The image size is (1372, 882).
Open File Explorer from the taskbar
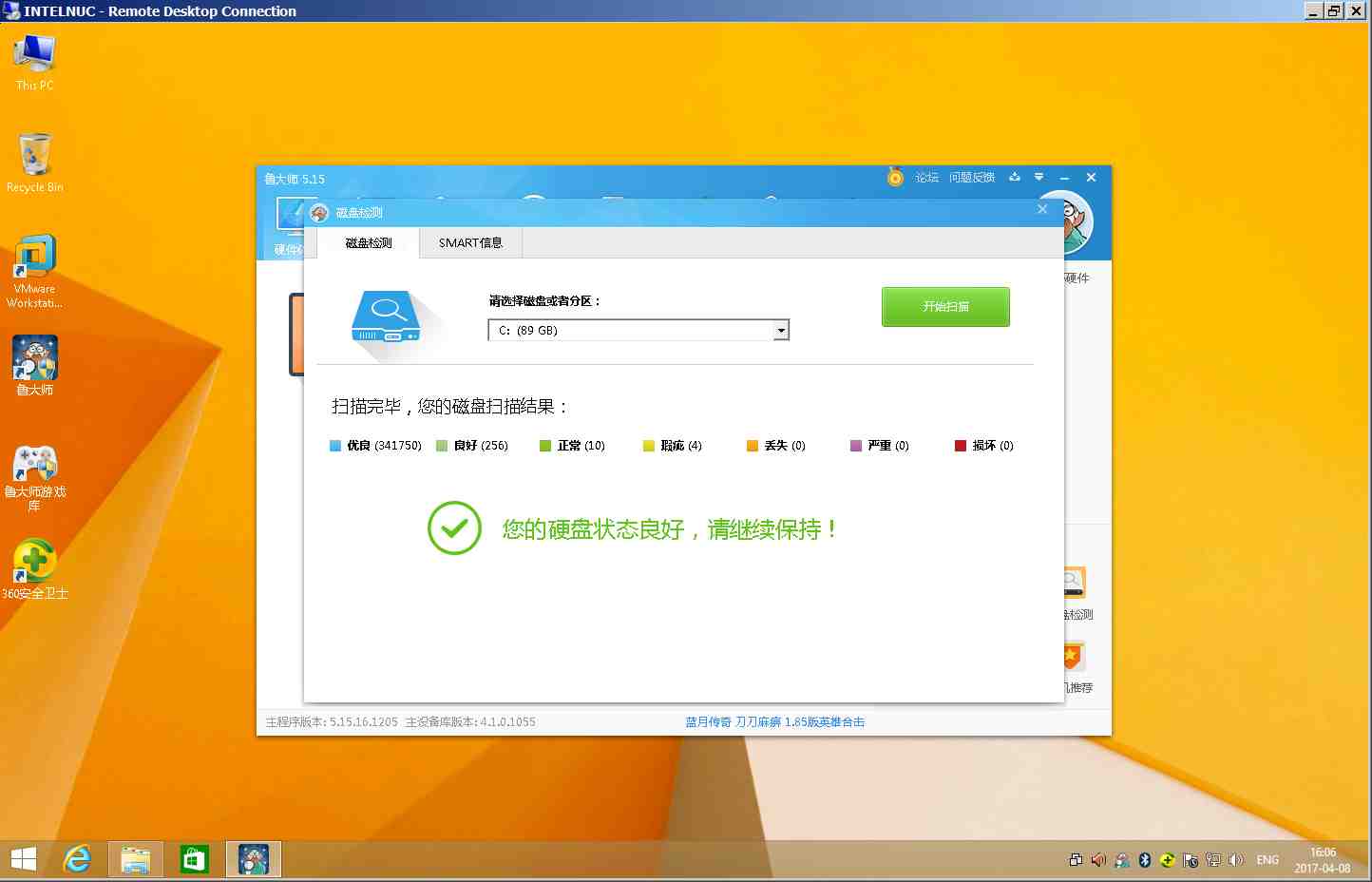[x=136, y=859]
